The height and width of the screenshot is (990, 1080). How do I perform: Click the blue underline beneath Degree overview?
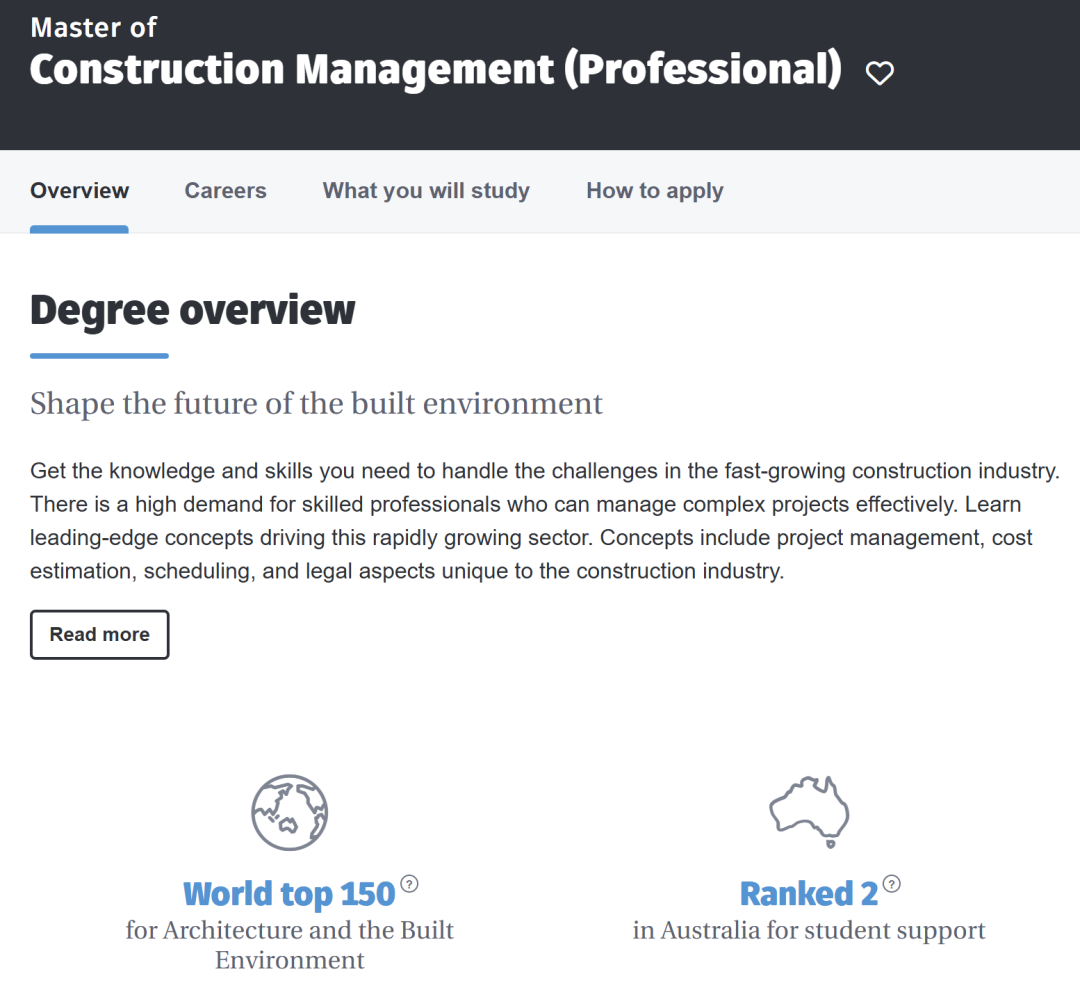tap(99, 355)
